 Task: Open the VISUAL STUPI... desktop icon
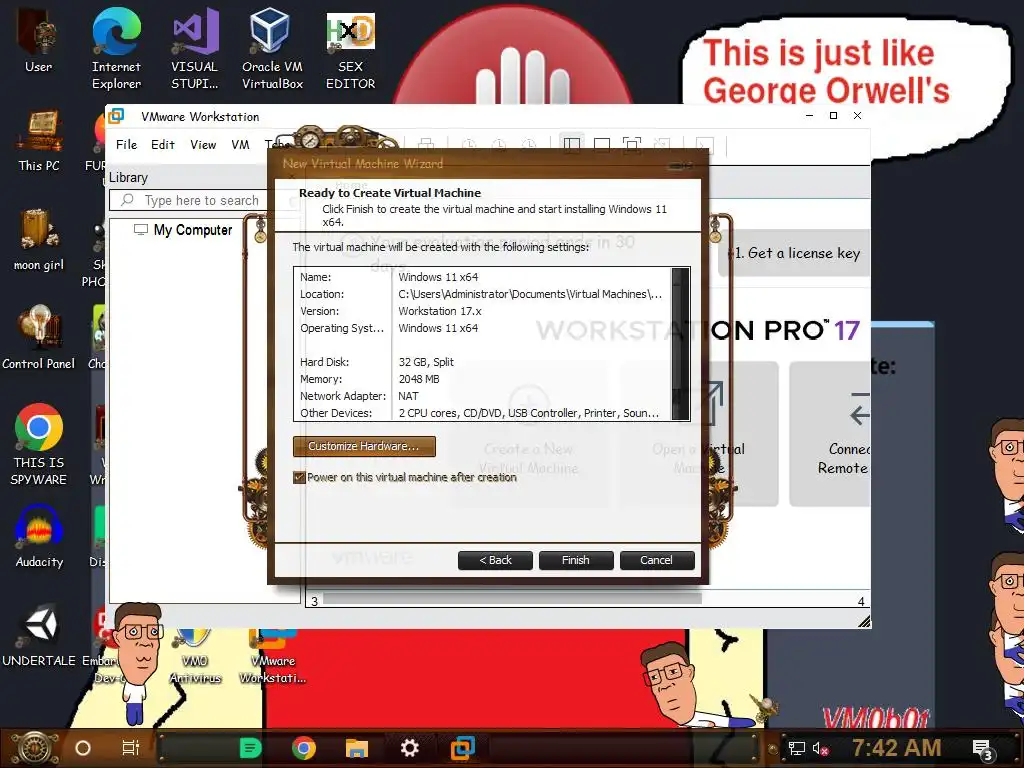click(x=195, y=49)
